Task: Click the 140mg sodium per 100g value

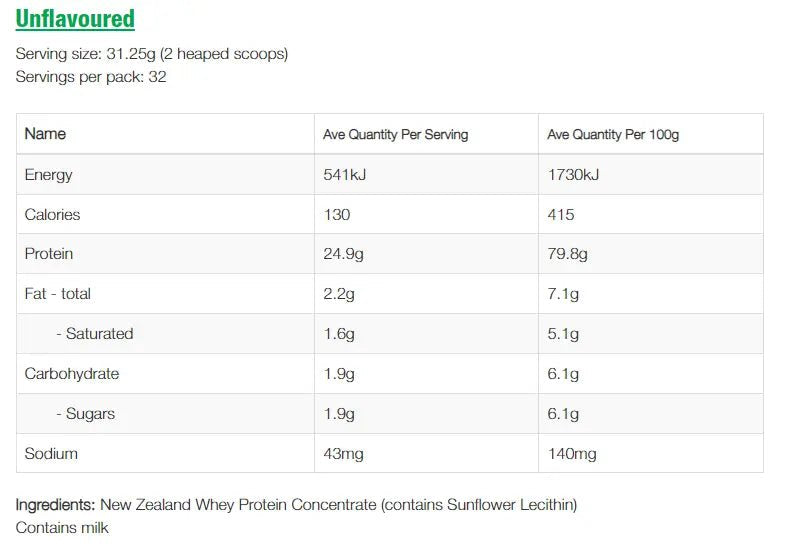Action: coord(572,454)
